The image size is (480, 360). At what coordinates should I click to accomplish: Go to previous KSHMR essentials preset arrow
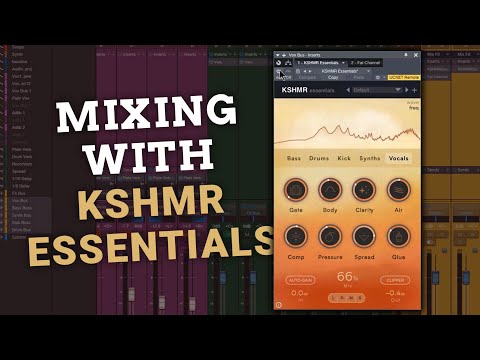click(348, 90)
